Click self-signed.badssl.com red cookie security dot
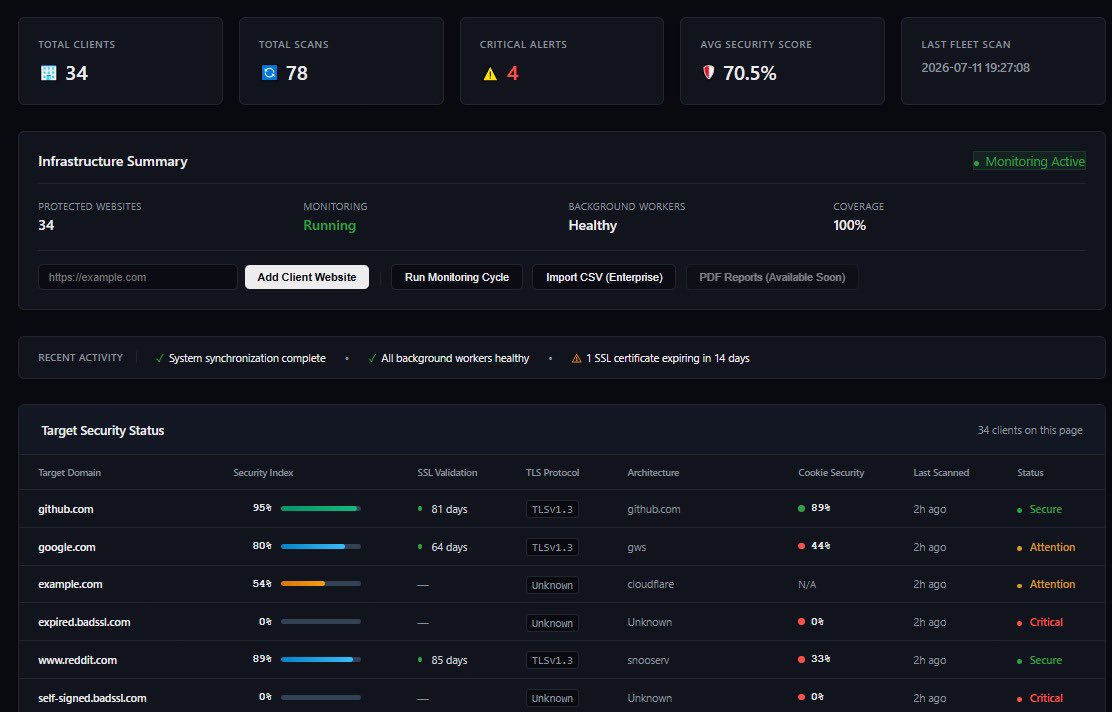 click(801, 696)
